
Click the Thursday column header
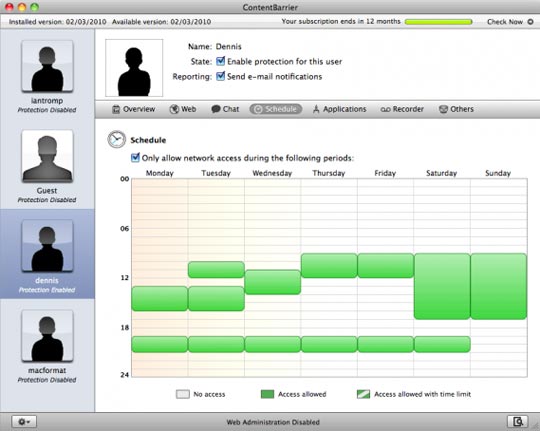point(329,173)
